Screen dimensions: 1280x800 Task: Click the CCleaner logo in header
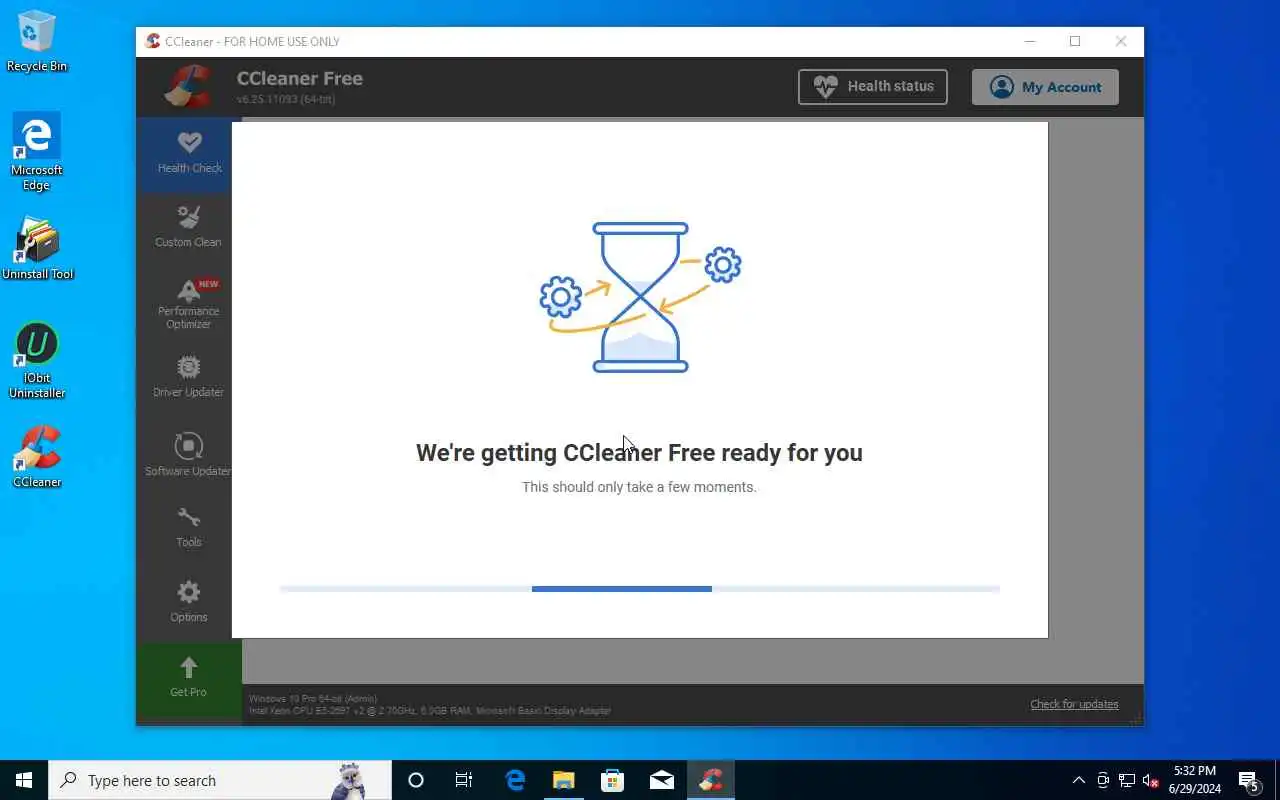(188, 87)
